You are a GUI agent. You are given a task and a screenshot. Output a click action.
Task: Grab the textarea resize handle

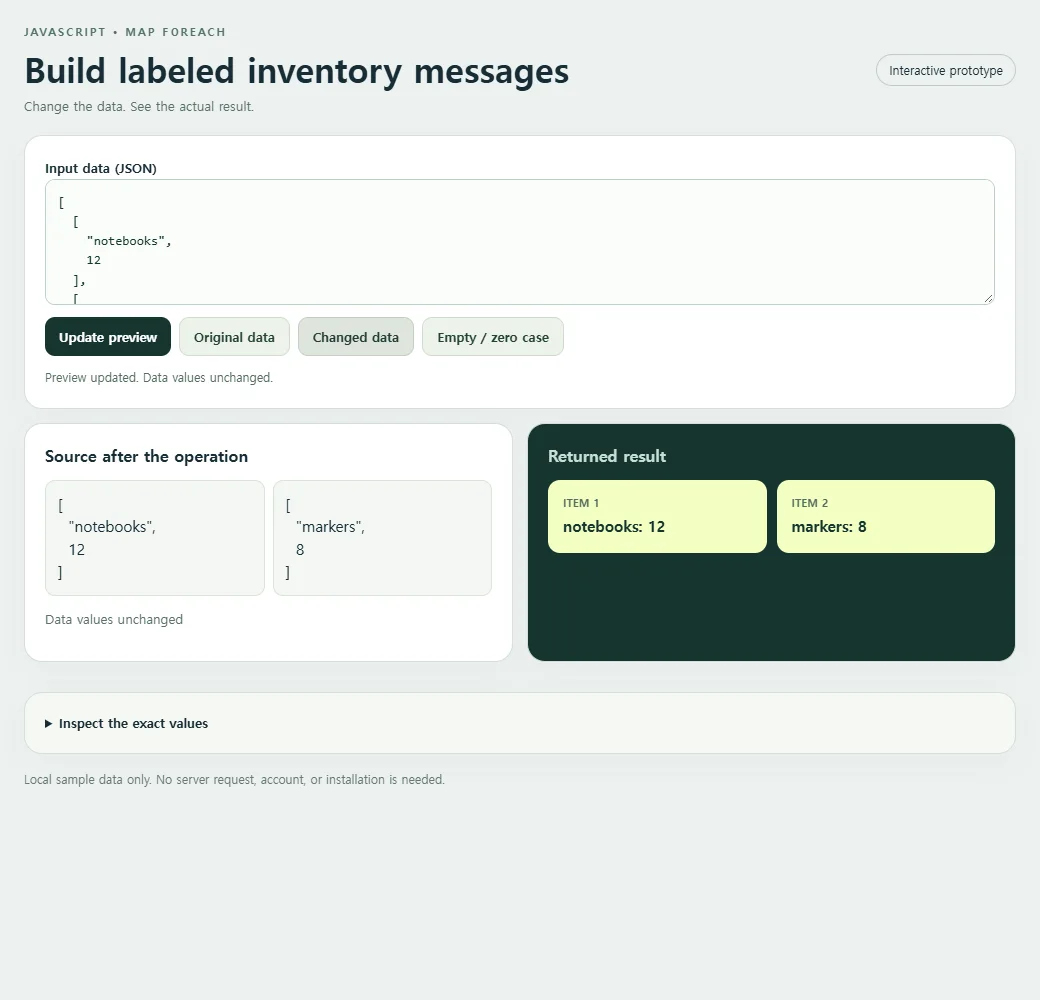coord(988,298)
